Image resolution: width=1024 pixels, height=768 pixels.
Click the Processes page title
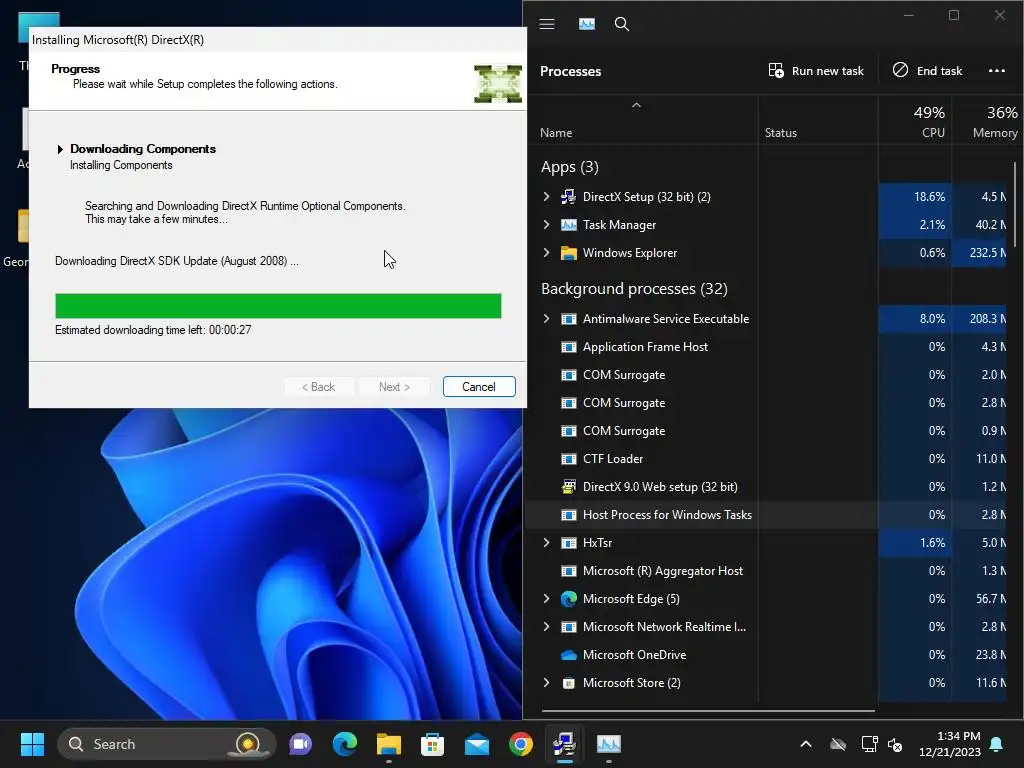570,71
